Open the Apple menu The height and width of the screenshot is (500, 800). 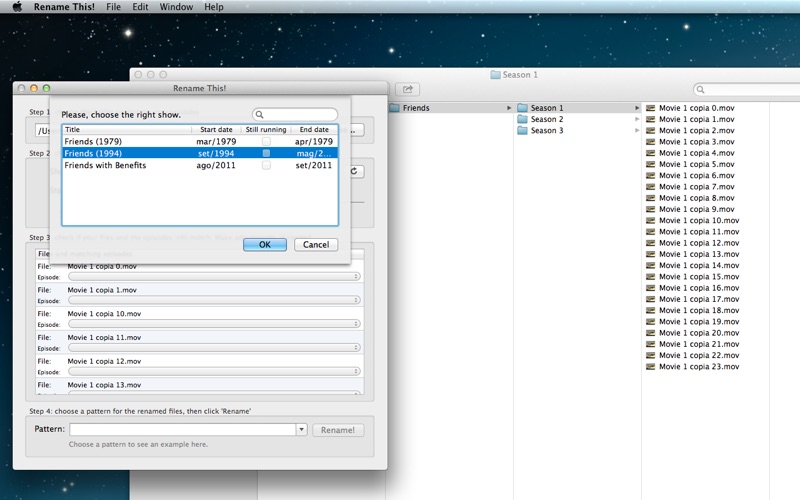[x=17, y=7]
